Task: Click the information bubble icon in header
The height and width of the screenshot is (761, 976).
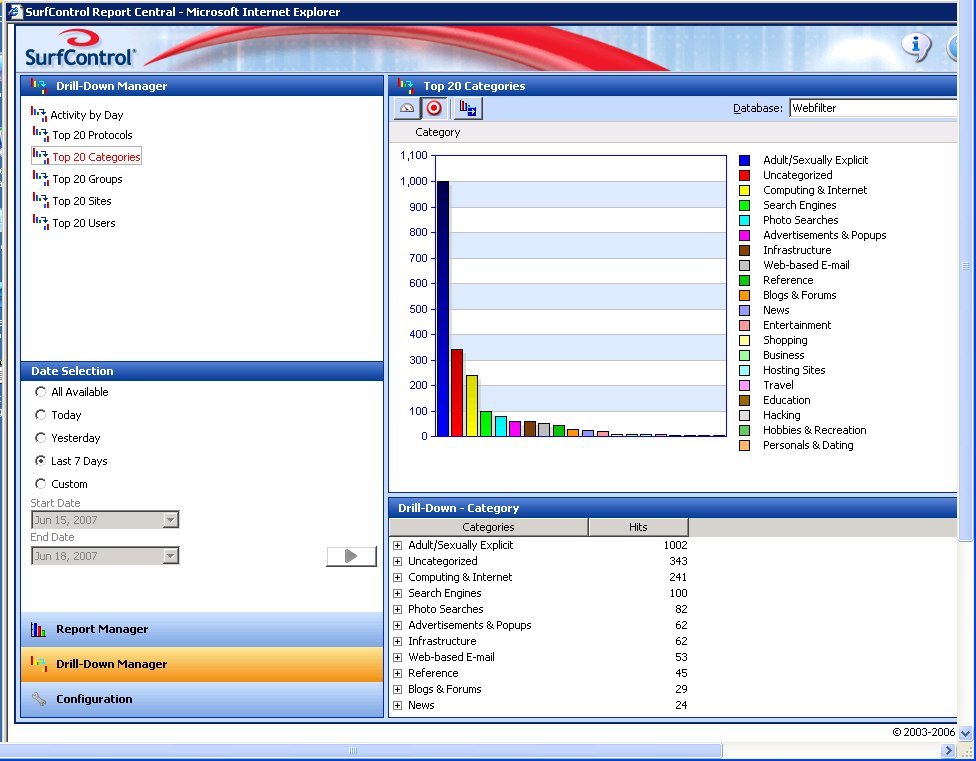Action: point(916,47)
